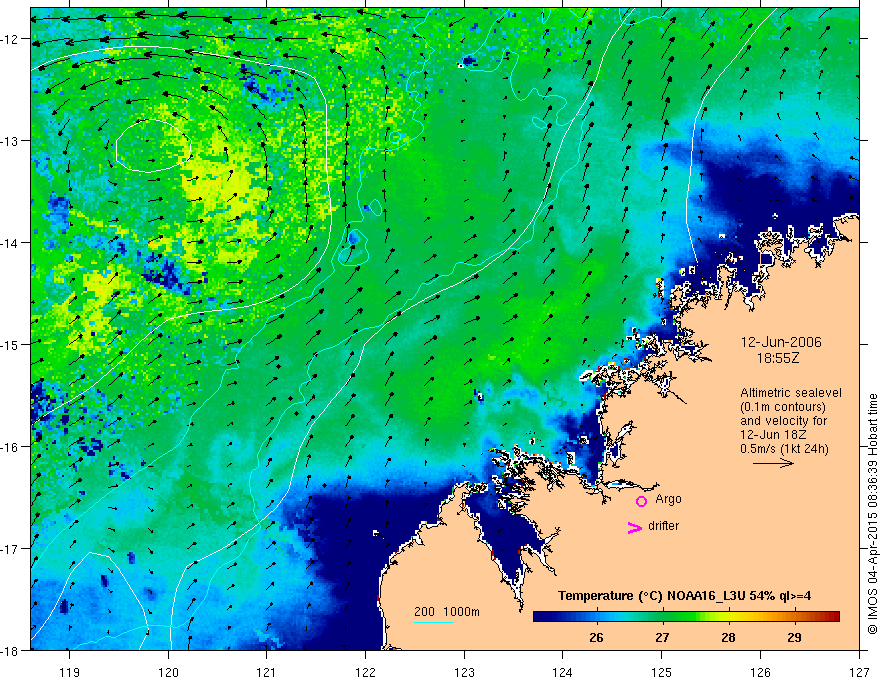Click the '120' longitude axis label
The height and width of the screenshot is (680, 880).
pyautogui.click(x=168, y=672)
